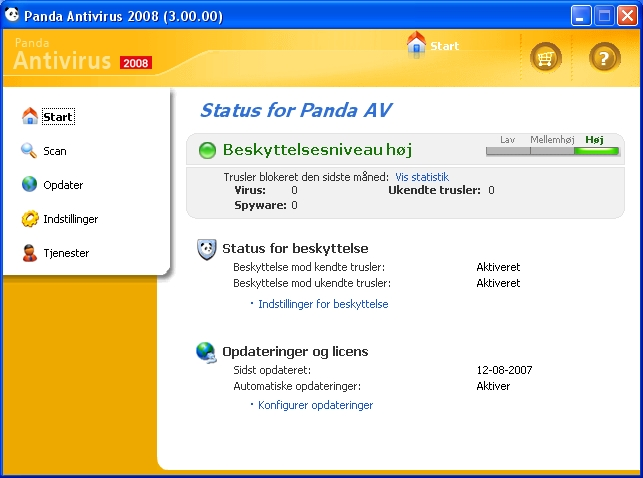
Task: Open the Vis statistik link
Action: (422, 177)
